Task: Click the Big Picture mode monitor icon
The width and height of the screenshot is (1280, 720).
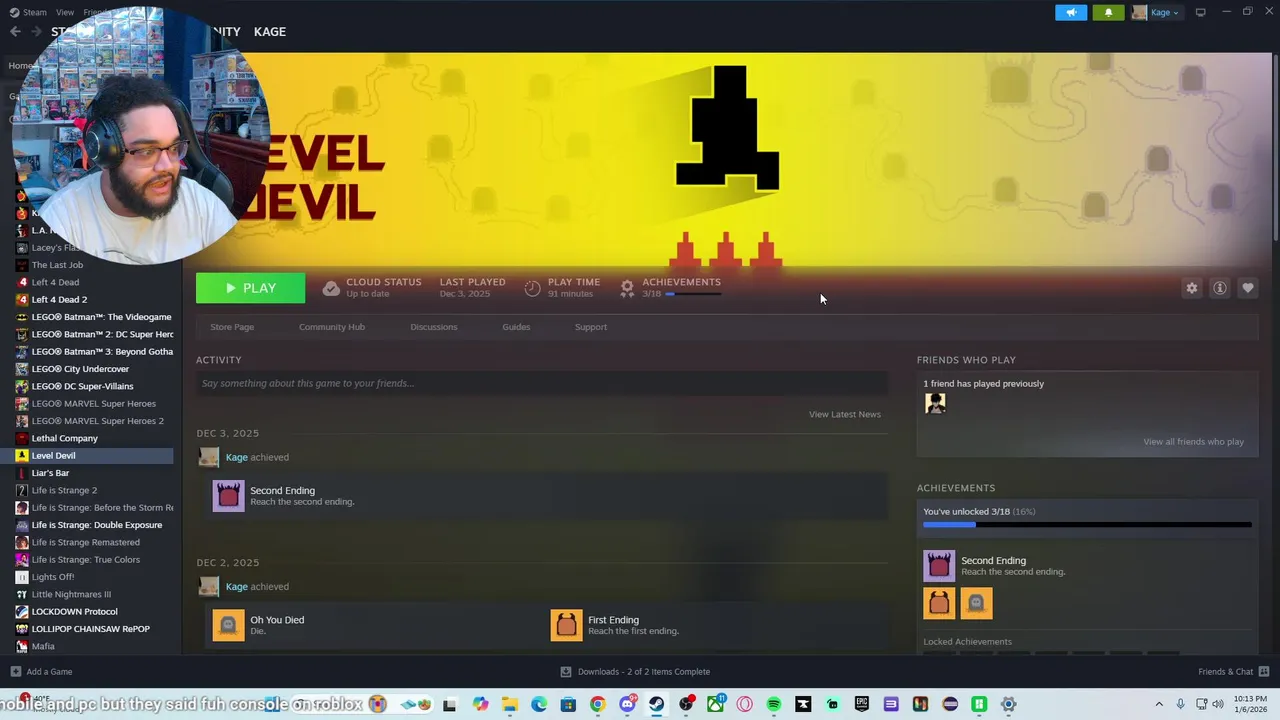Action: (x=1200, y=12)
